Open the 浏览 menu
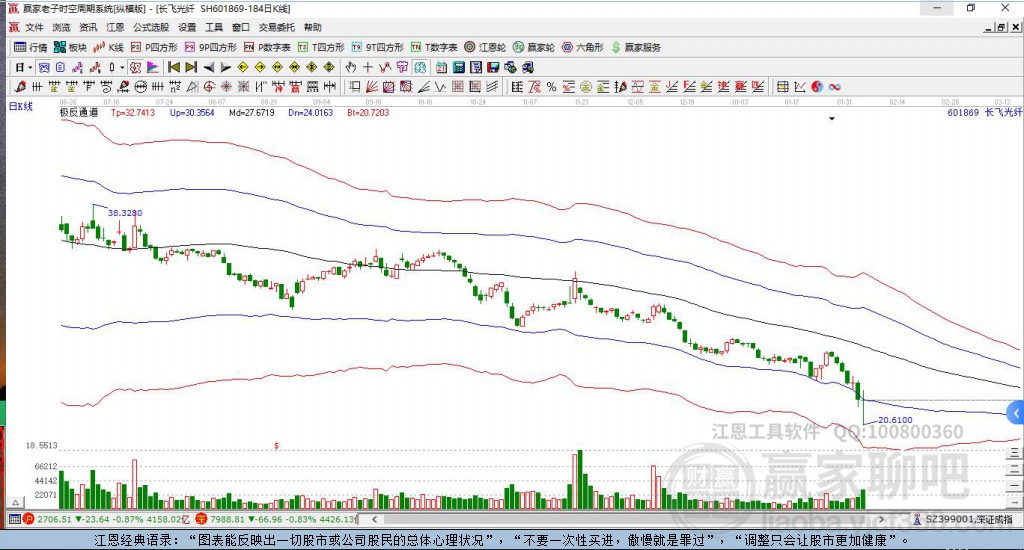The image size is (1024, 550). coord(61,27)
